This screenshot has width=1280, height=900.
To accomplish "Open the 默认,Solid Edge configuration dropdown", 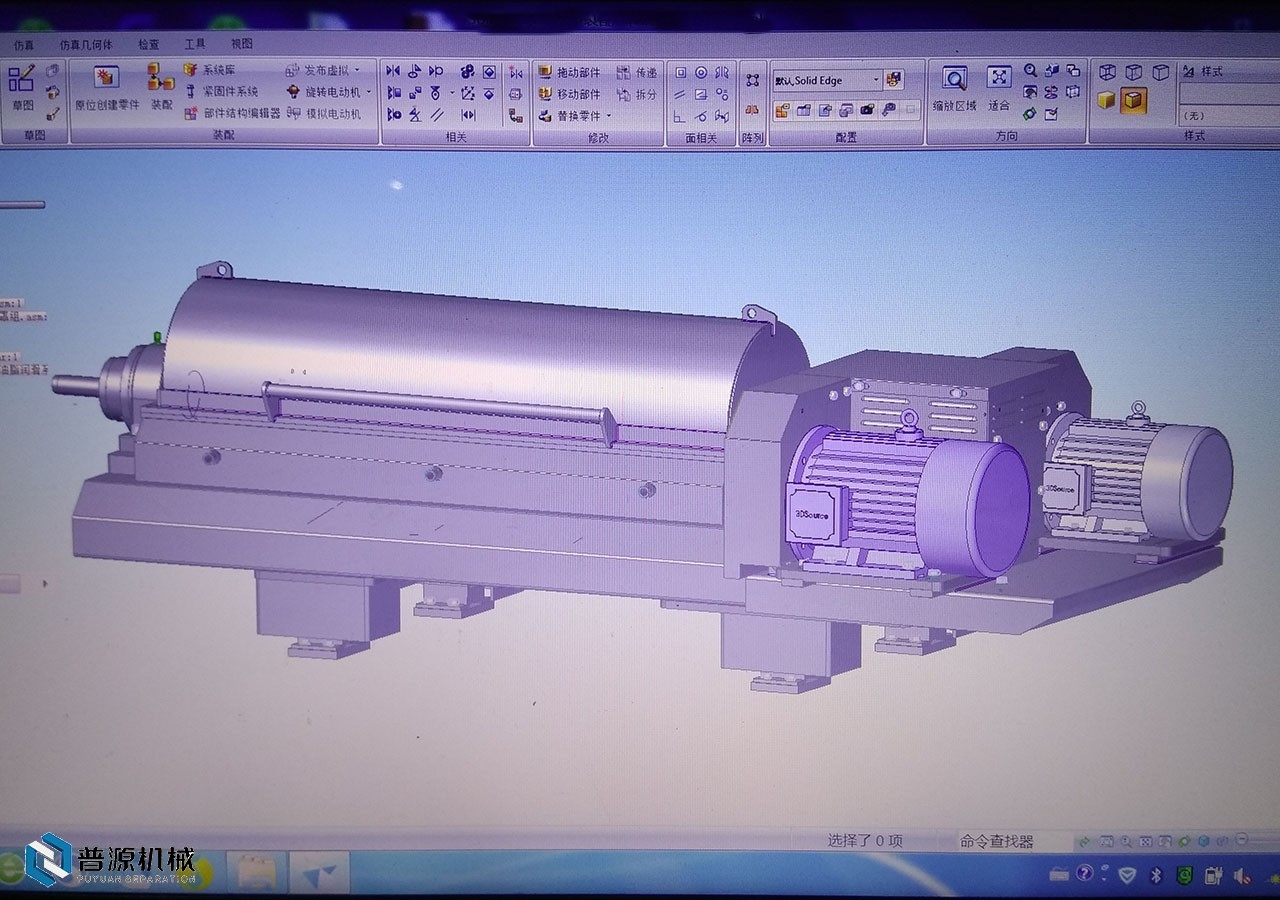I will [877, 80].
